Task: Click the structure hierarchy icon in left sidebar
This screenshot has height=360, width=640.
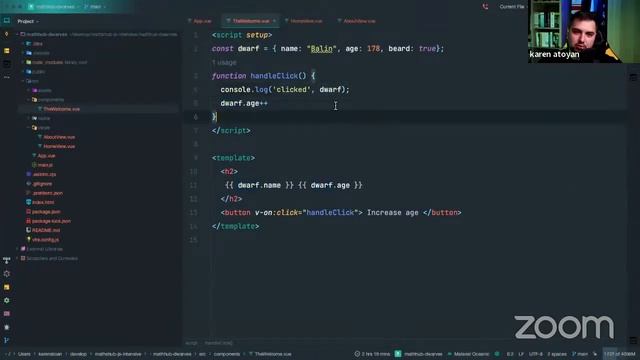Action: point(7,260)
